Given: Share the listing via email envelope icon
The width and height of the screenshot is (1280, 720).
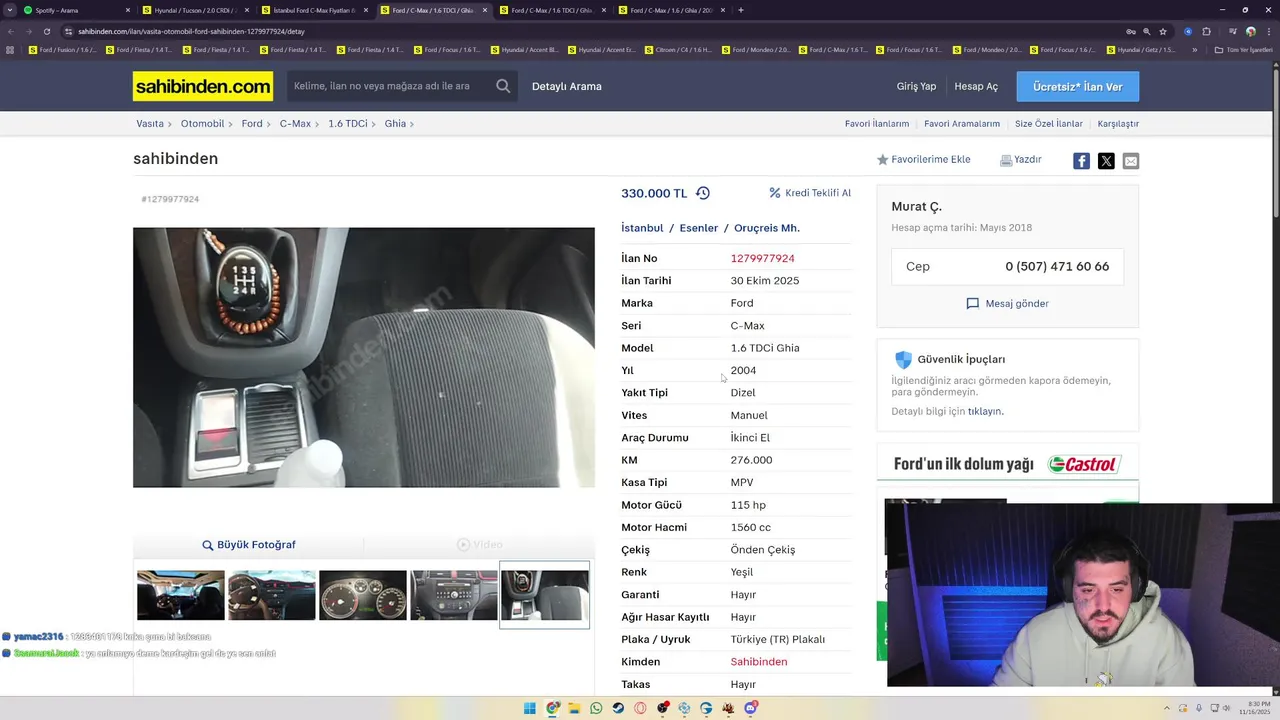Looking at the screenshot, I should 1130,161.
